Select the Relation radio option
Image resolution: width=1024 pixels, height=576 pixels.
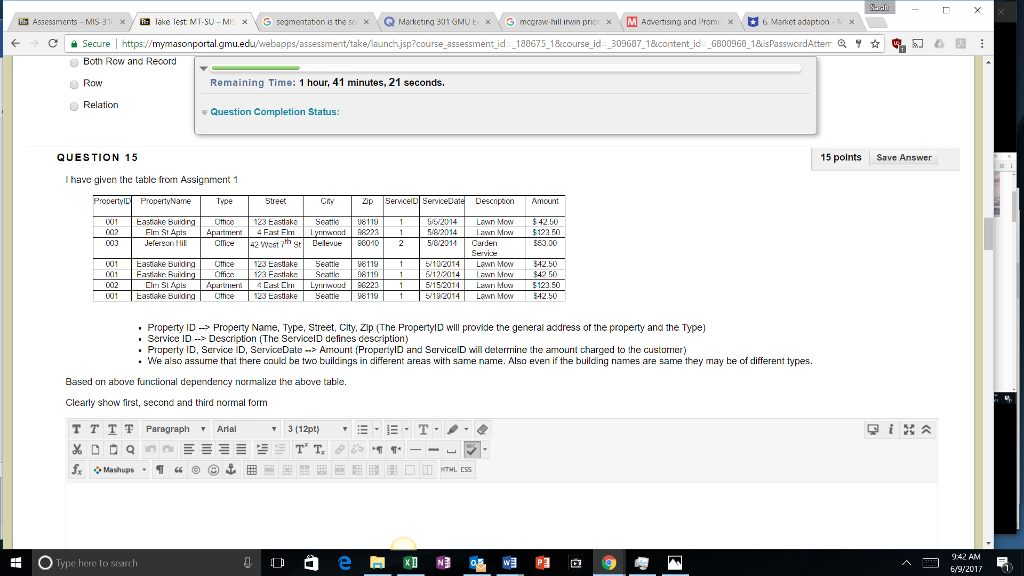click(x=74, y=104)
